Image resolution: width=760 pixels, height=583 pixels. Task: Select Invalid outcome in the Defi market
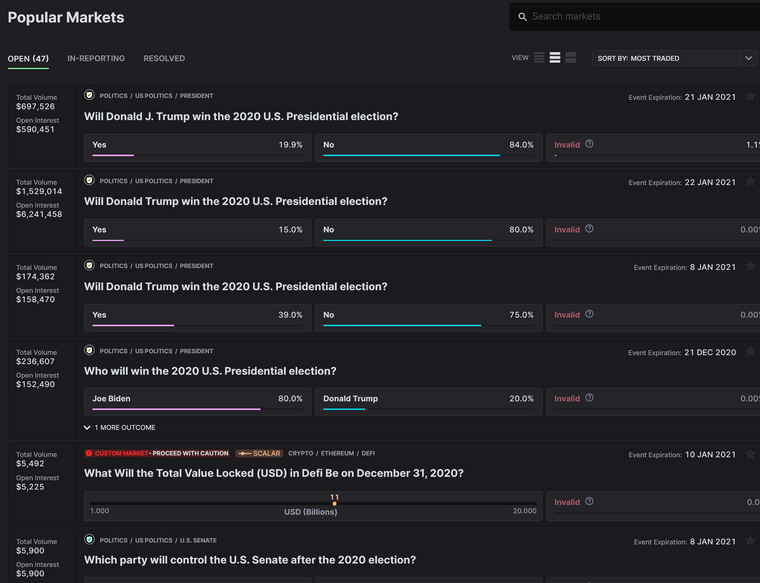tap(653, 506)
